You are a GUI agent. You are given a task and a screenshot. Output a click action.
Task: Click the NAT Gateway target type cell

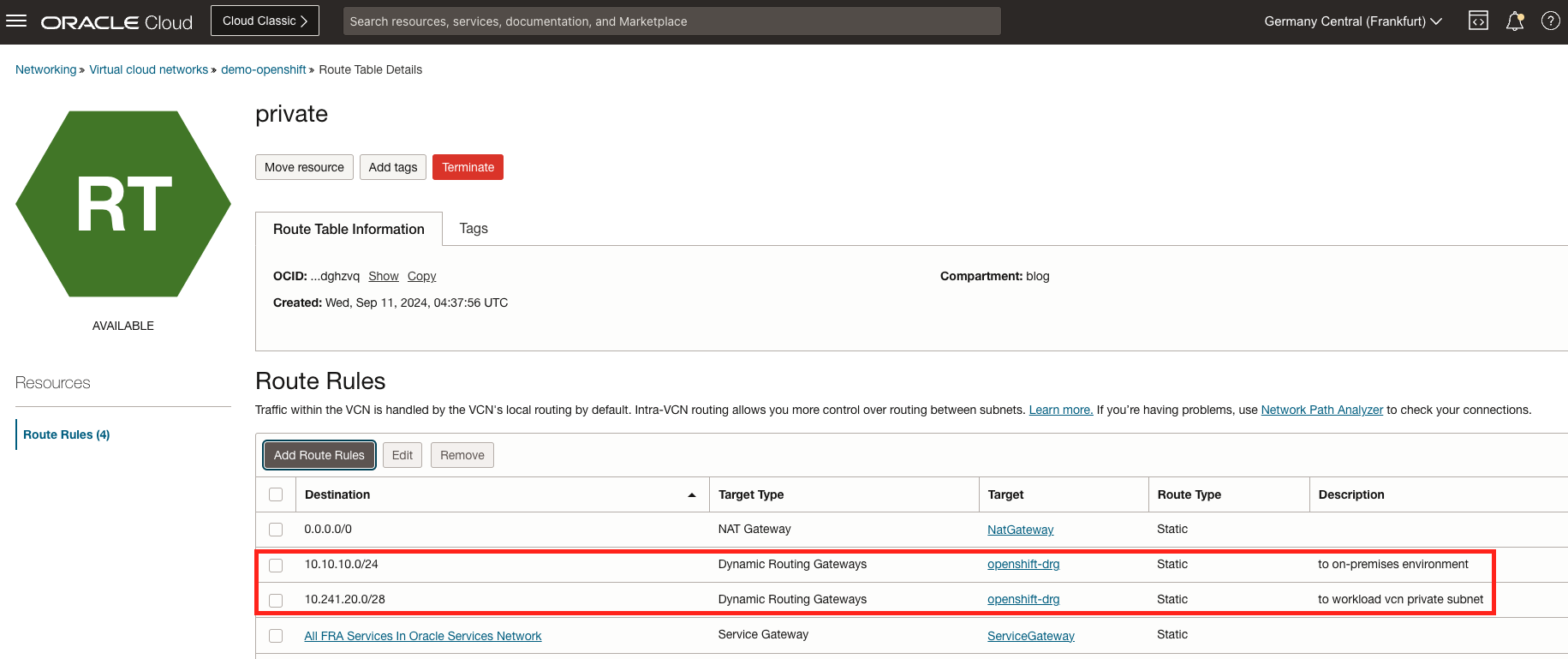(x=754, y=529)
